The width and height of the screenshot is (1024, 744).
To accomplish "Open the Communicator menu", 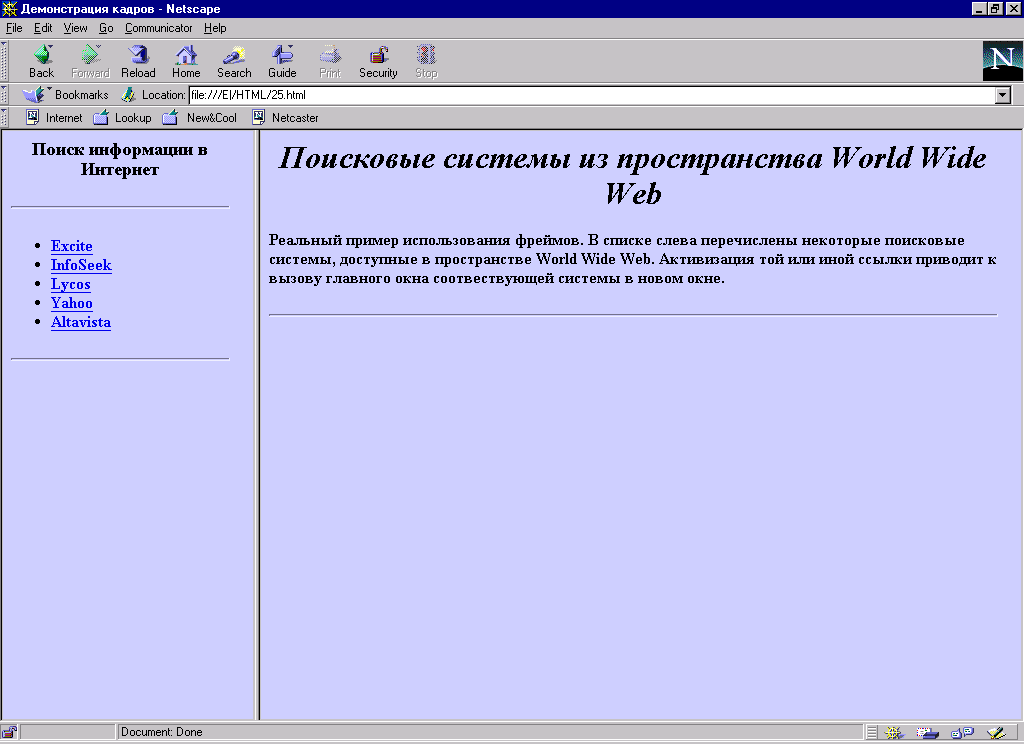I will (x=159, y=28).
